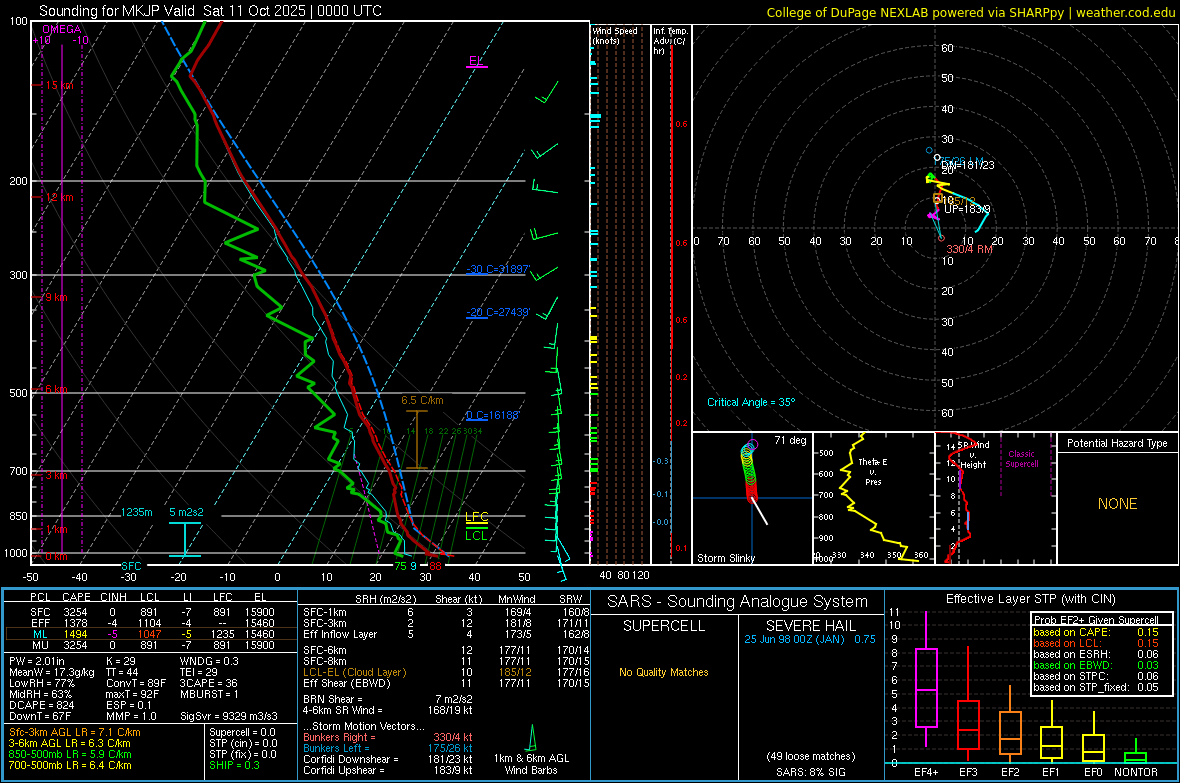Click the 'Wind Speed (knots)' panel header
The width and height of the screenshot is (1180, 783).
tap(614, 35)
